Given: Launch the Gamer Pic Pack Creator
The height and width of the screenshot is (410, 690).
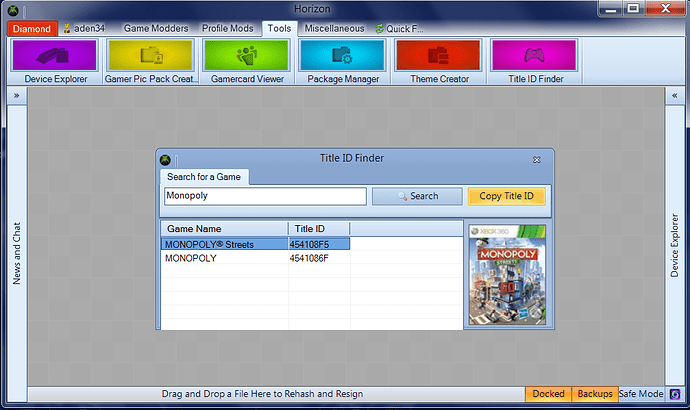Looking at the screenshot, I should [150, 61].
